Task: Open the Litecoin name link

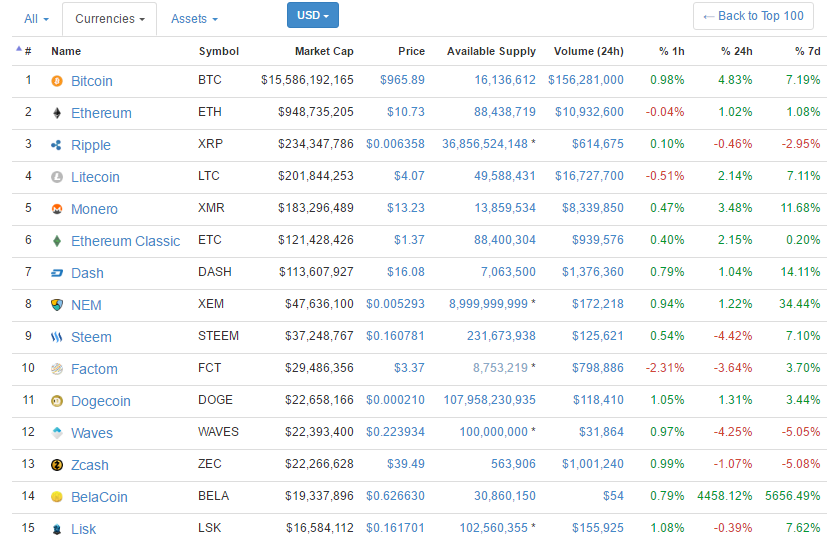Action: point(95,177)
